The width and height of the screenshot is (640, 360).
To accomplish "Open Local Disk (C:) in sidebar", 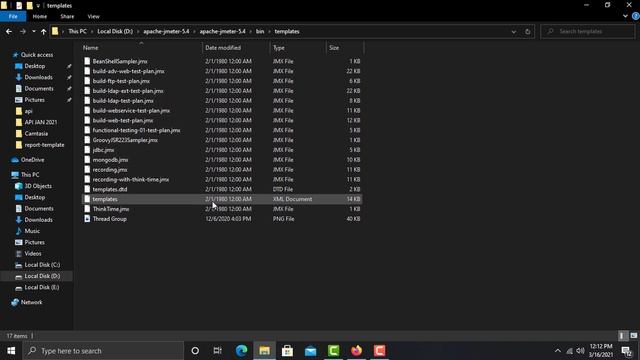I will point(42,265).
